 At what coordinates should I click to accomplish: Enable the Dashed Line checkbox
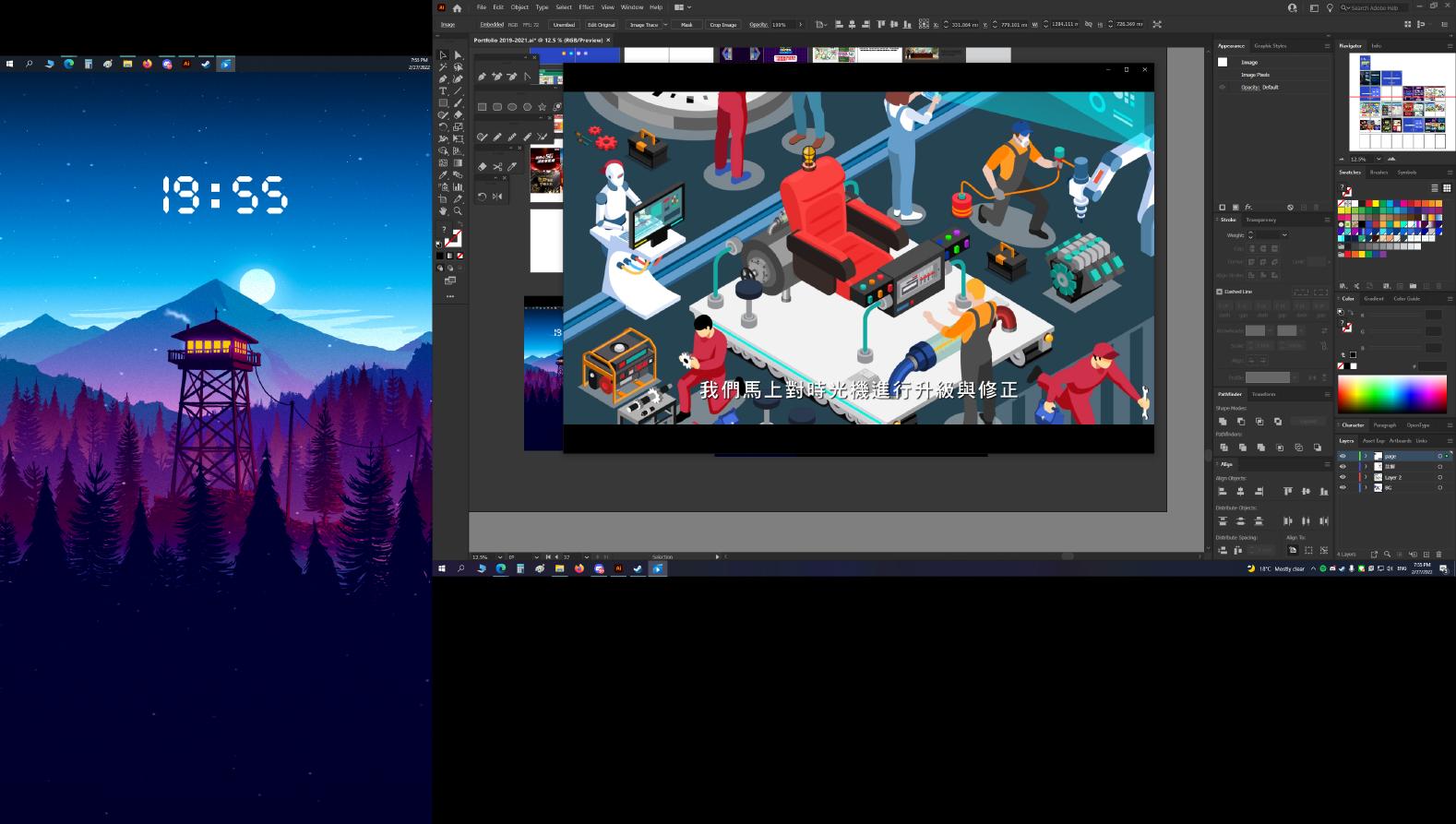[x=1219, y=292]
